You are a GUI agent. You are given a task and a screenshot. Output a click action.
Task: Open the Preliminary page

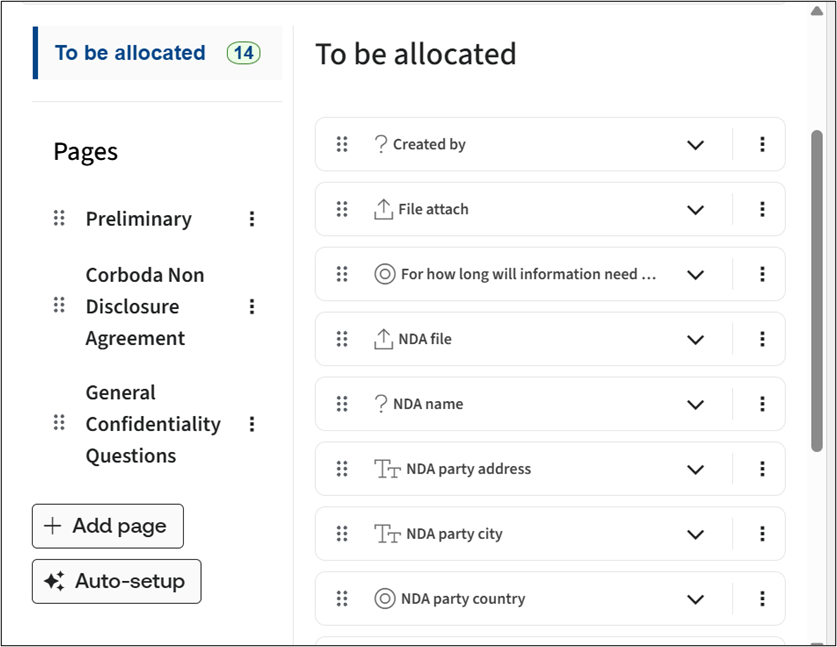(138, 219)
